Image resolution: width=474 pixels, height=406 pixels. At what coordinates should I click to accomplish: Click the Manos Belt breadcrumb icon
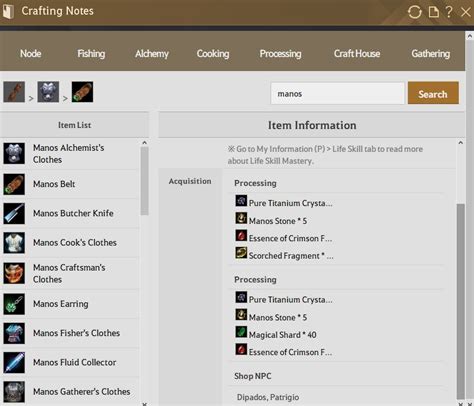[82, 92]
